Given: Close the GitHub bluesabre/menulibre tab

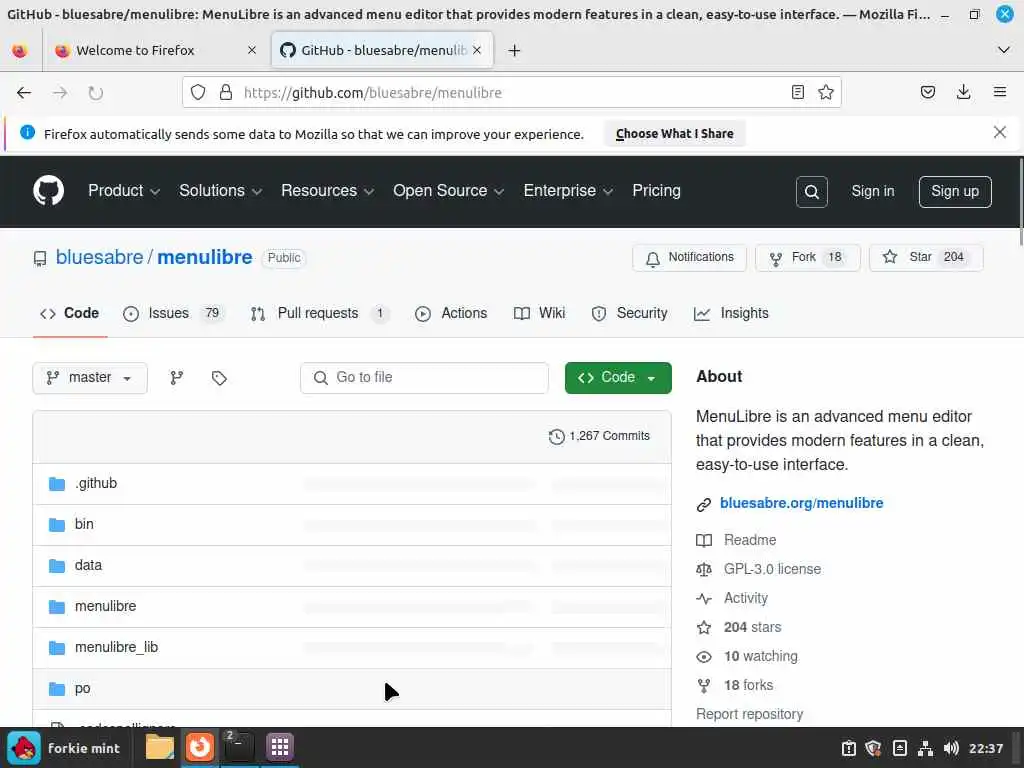Looking at the screenshot, I should pyautogui.click(x=477, y=50).
